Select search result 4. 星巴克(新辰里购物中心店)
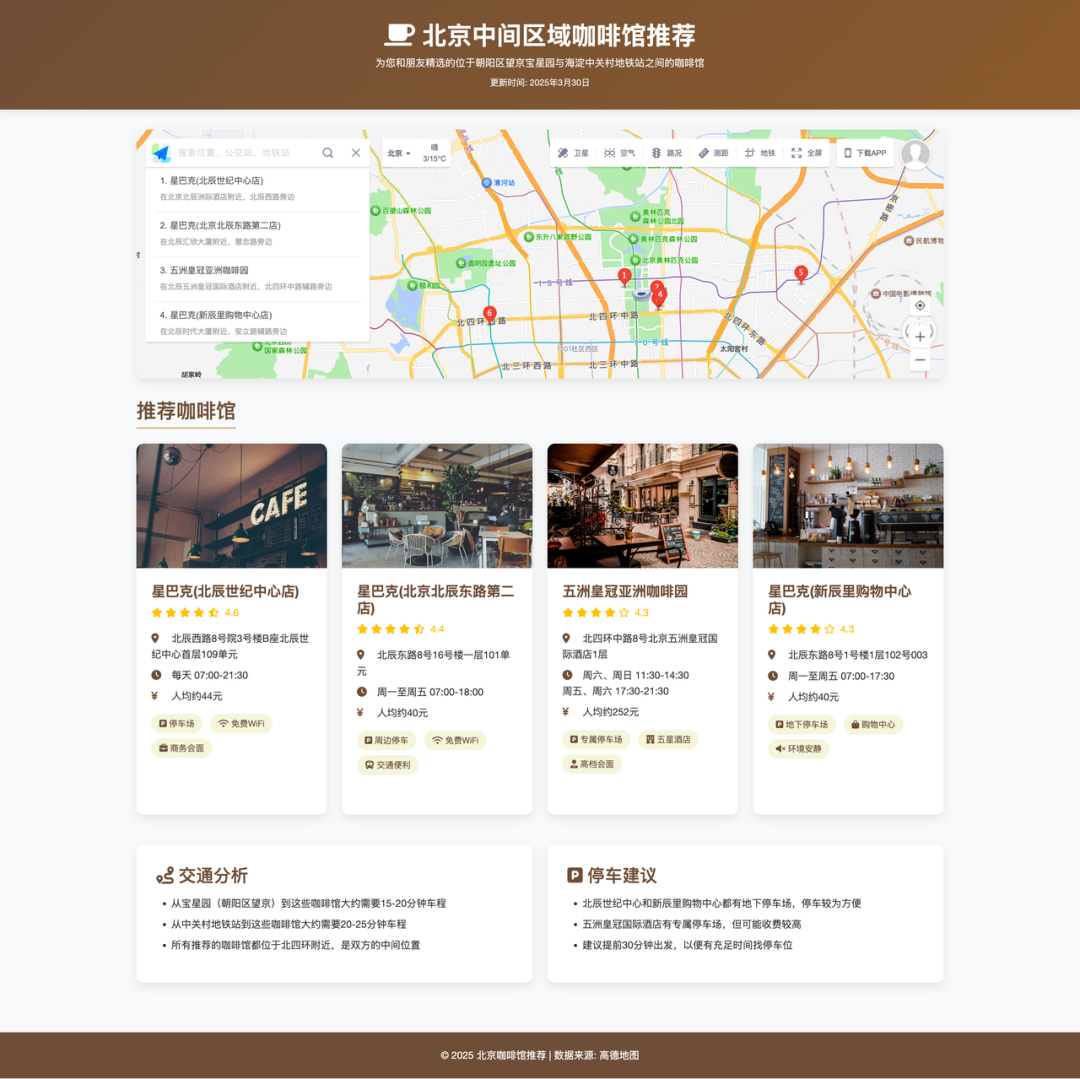 tap(258, 322)
